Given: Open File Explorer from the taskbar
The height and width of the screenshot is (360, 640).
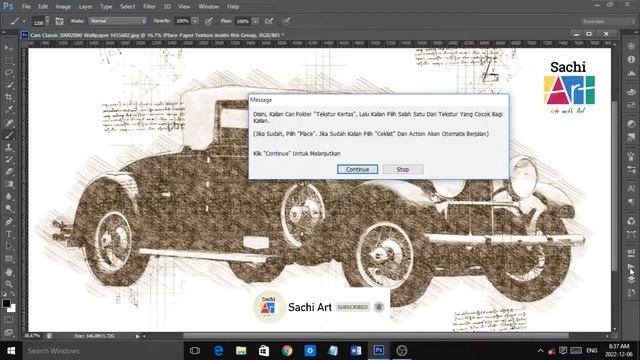Looking at the screenshot, I should click(x=241, y=351).
